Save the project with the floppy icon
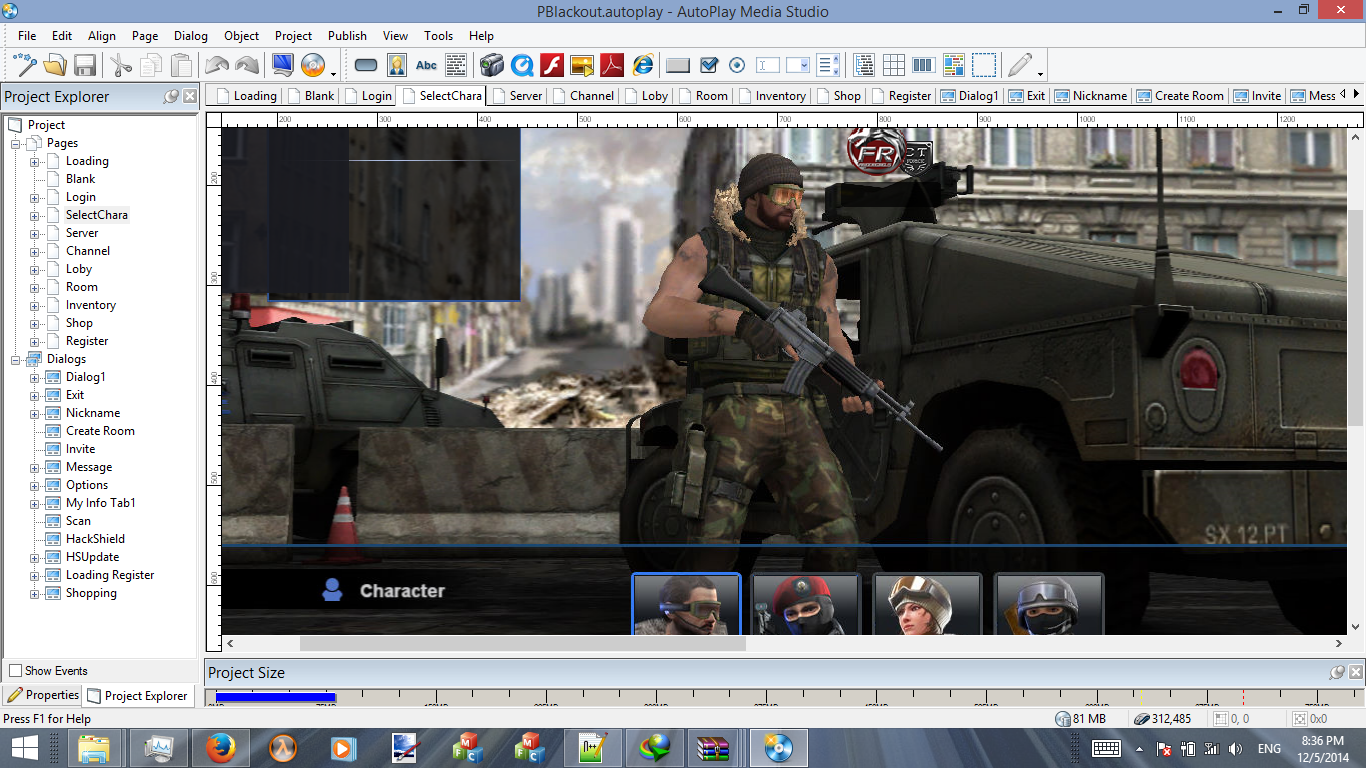The width and height of the screenshot is (1366, 768). pos(85,66)
